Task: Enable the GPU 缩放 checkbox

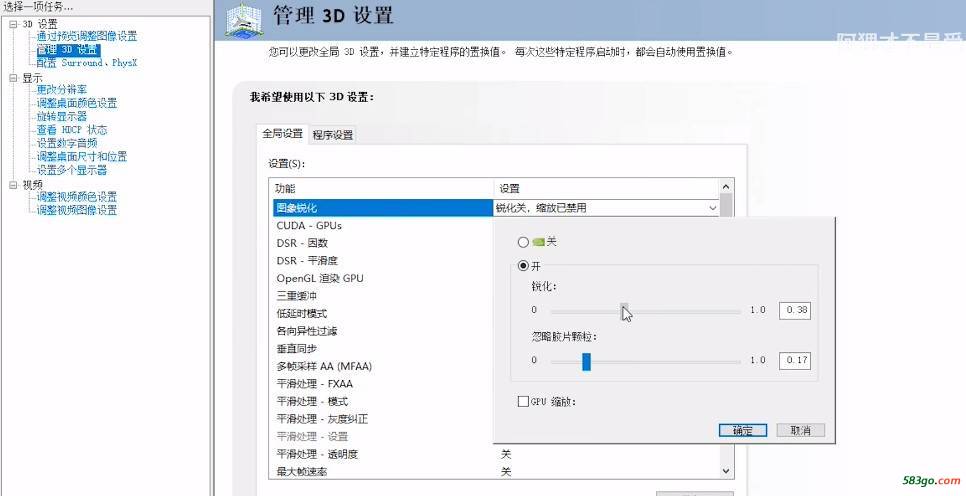Action: (523, 402)
